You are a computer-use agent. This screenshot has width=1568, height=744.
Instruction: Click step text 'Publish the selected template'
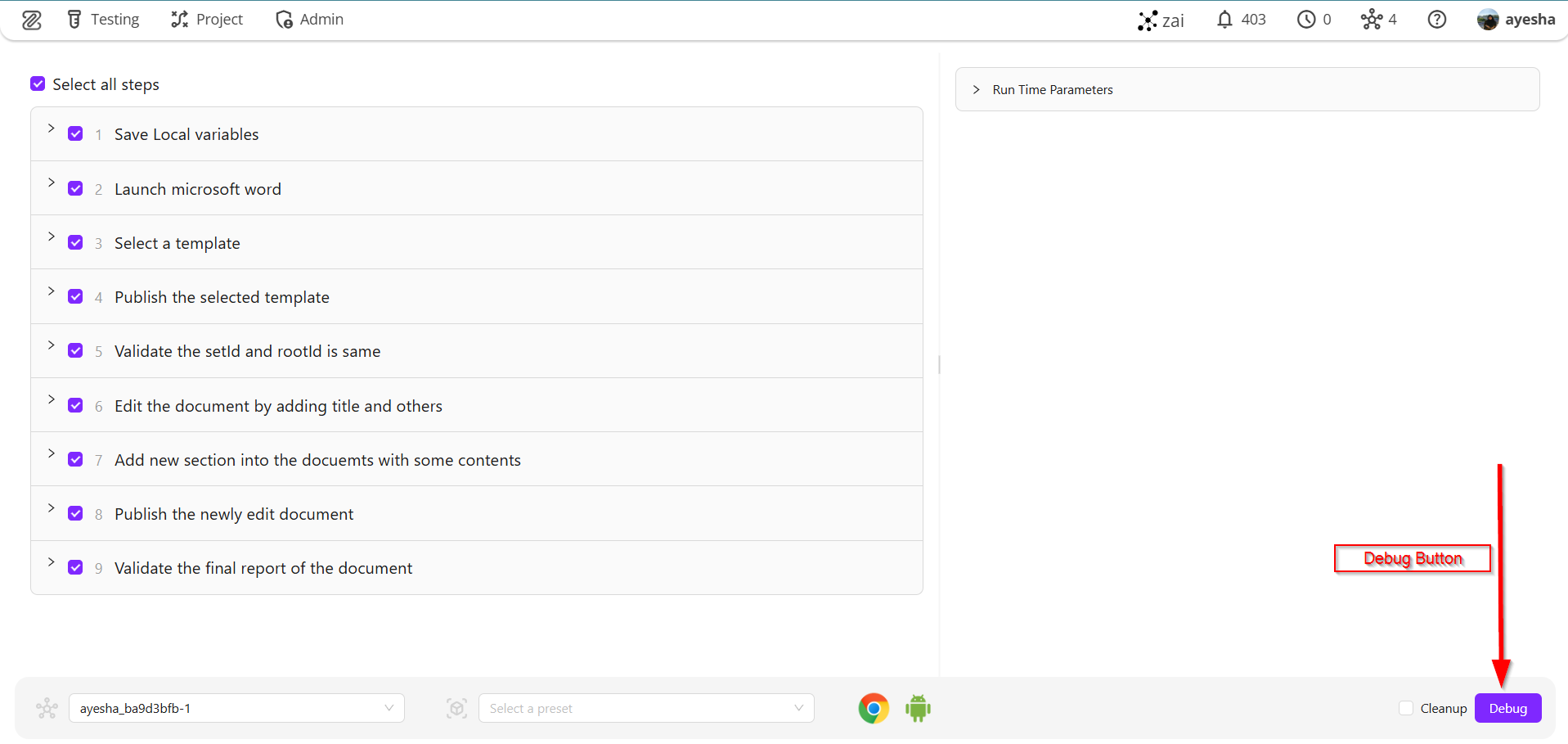[x=222, y=297]
